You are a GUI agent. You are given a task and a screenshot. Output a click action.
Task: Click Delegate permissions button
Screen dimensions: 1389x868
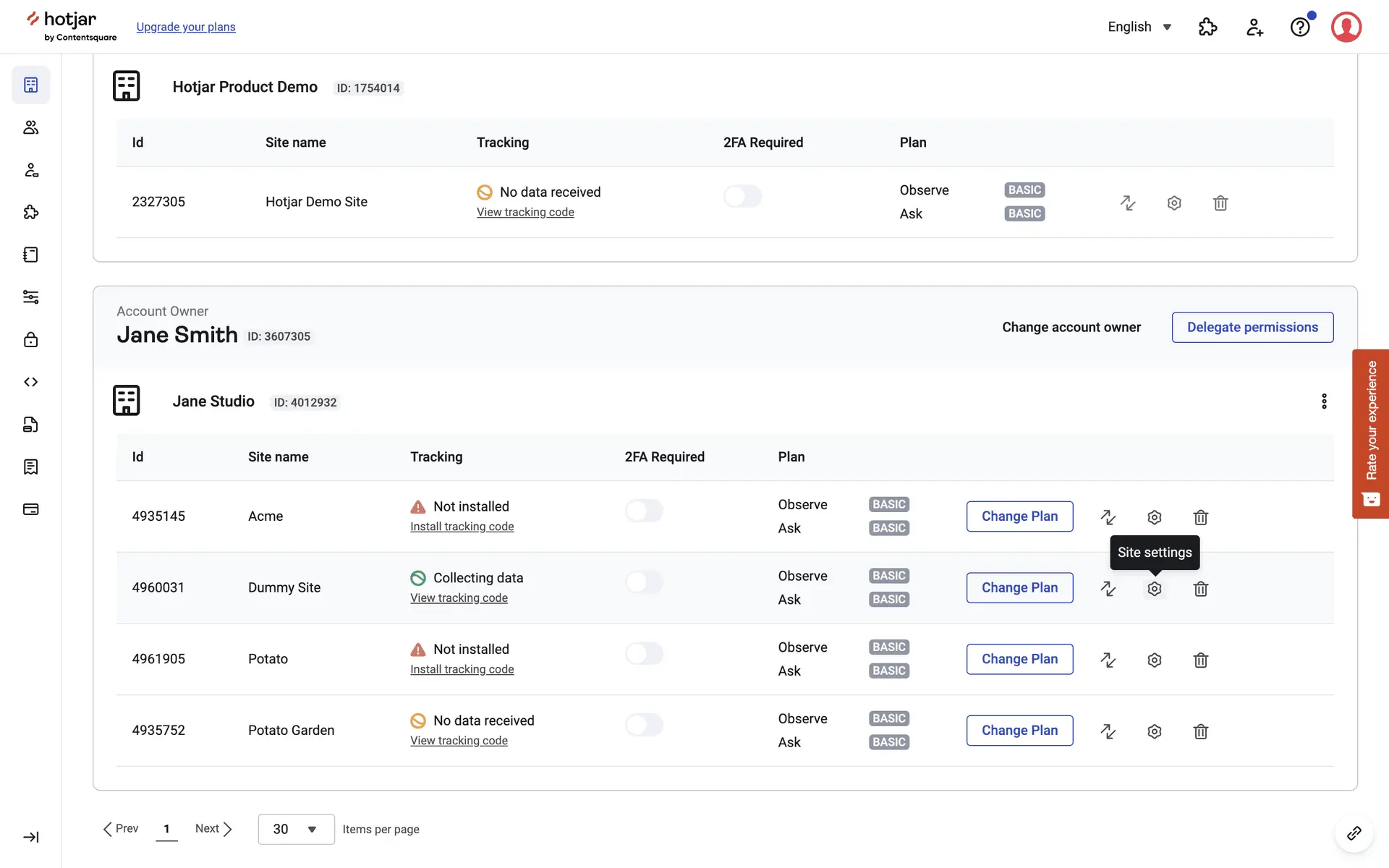pyautogui.click(x=1252, y=328)
